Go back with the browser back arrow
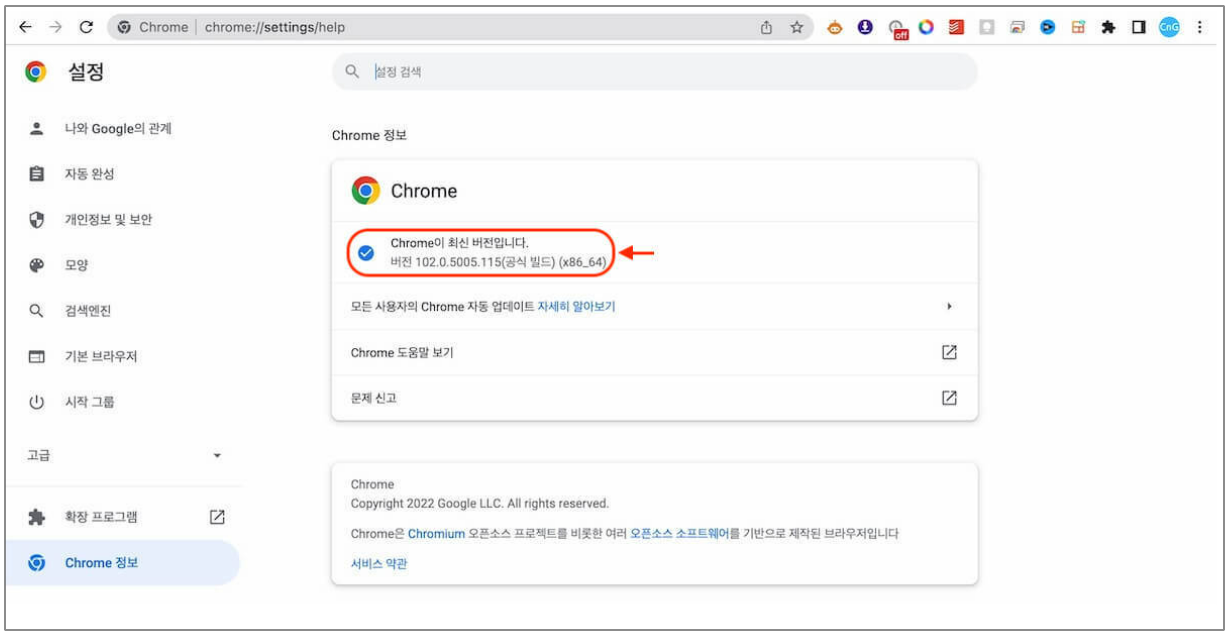Image resolution: width=1228 pixels, height=633 pixels. (25, 27)
